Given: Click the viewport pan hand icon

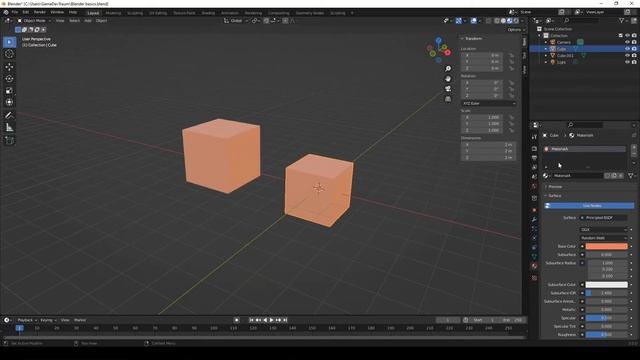Looking at the screenshot, I should click(x=448, y=79).
